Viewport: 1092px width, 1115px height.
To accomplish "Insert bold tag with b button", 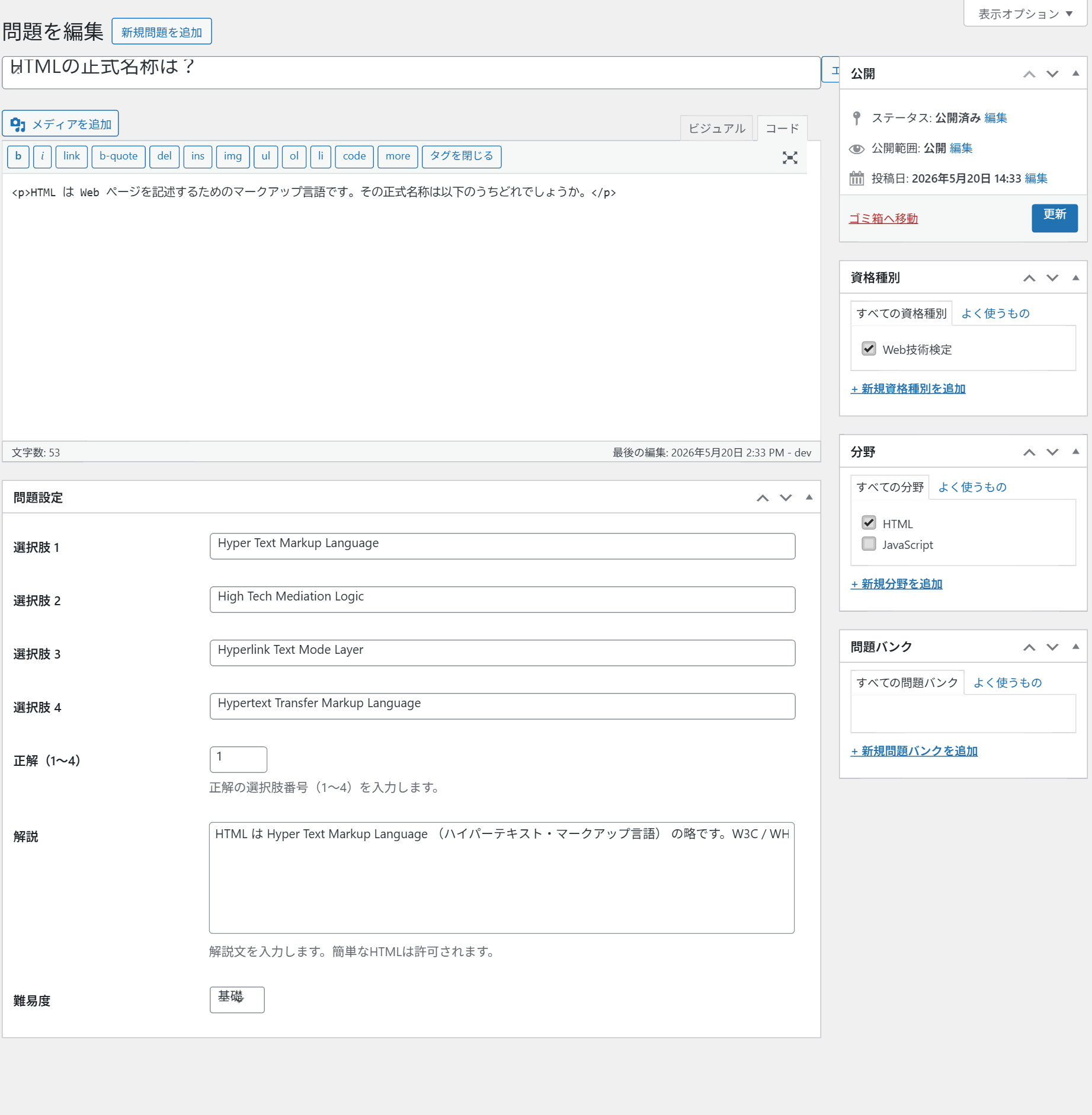I will point(18,156).
